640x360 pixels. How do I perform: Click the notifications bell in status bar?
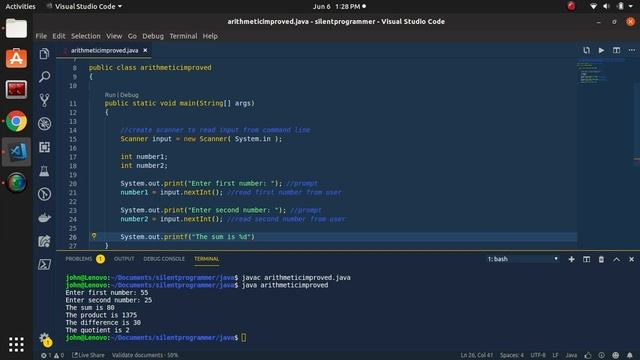tap(630, 355)
